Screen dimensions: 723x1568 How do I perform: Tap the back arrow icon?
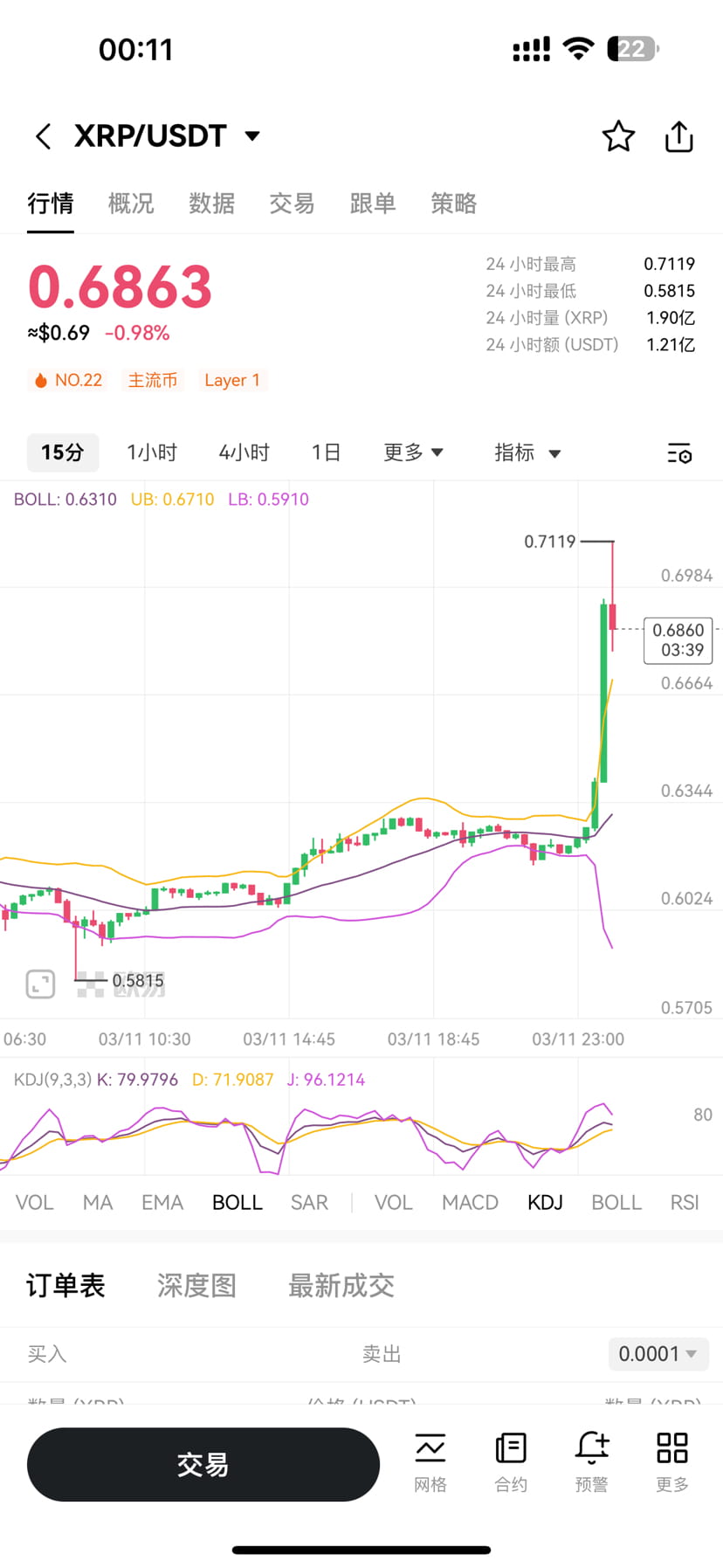44,136
